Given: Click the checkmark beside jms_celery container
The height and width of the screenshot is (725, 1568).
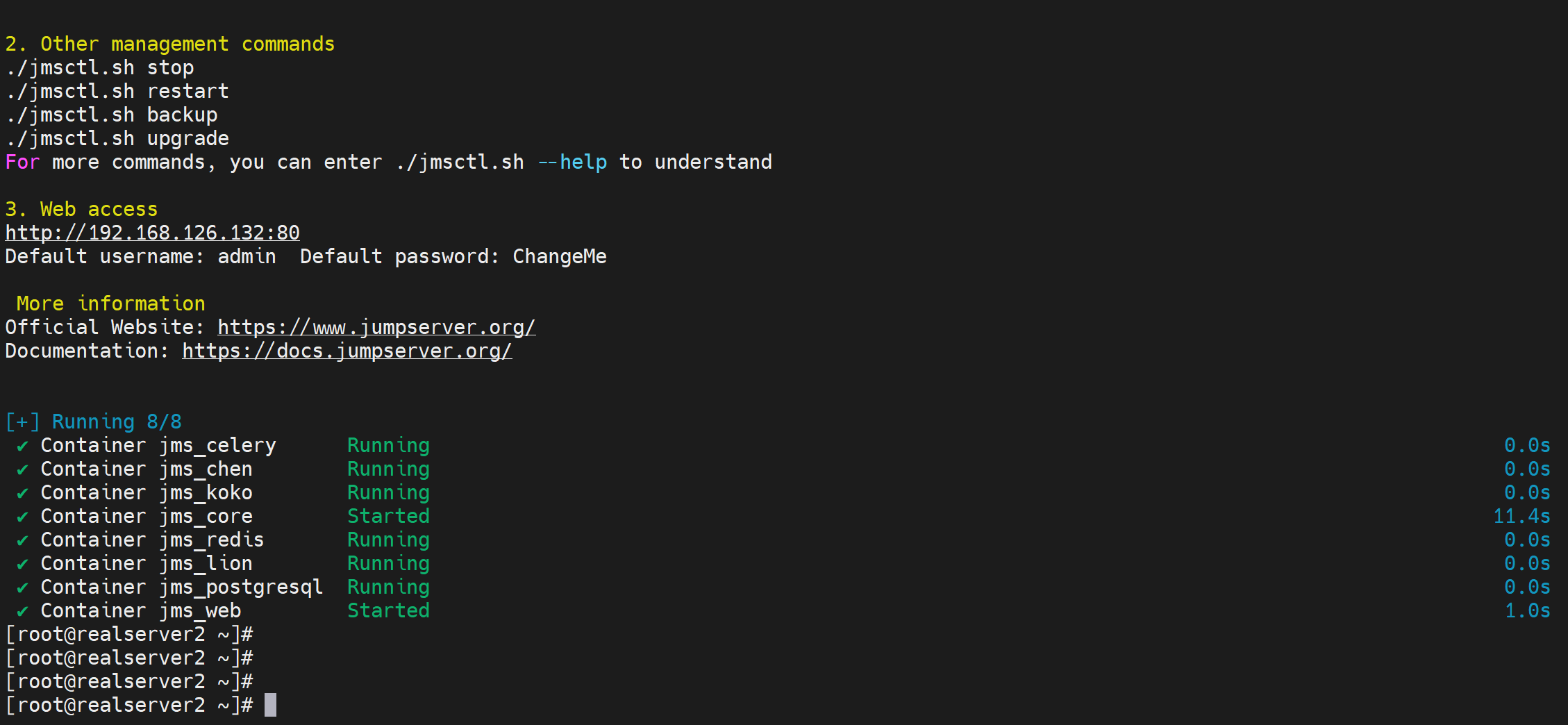Looking at the screenshot, I should [x=23, y=446].
